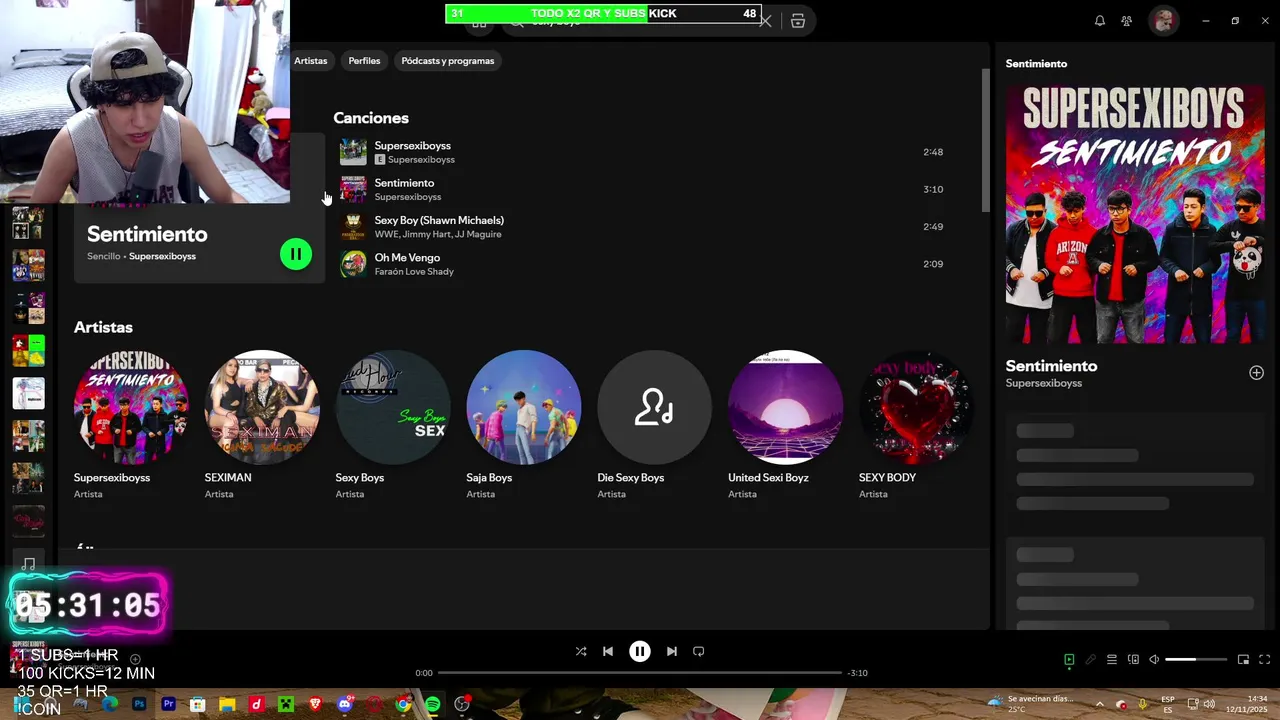The image size is (1280, 720).
Task: Select the Perfiles filter chip
Action: click(x=364, y=61)
